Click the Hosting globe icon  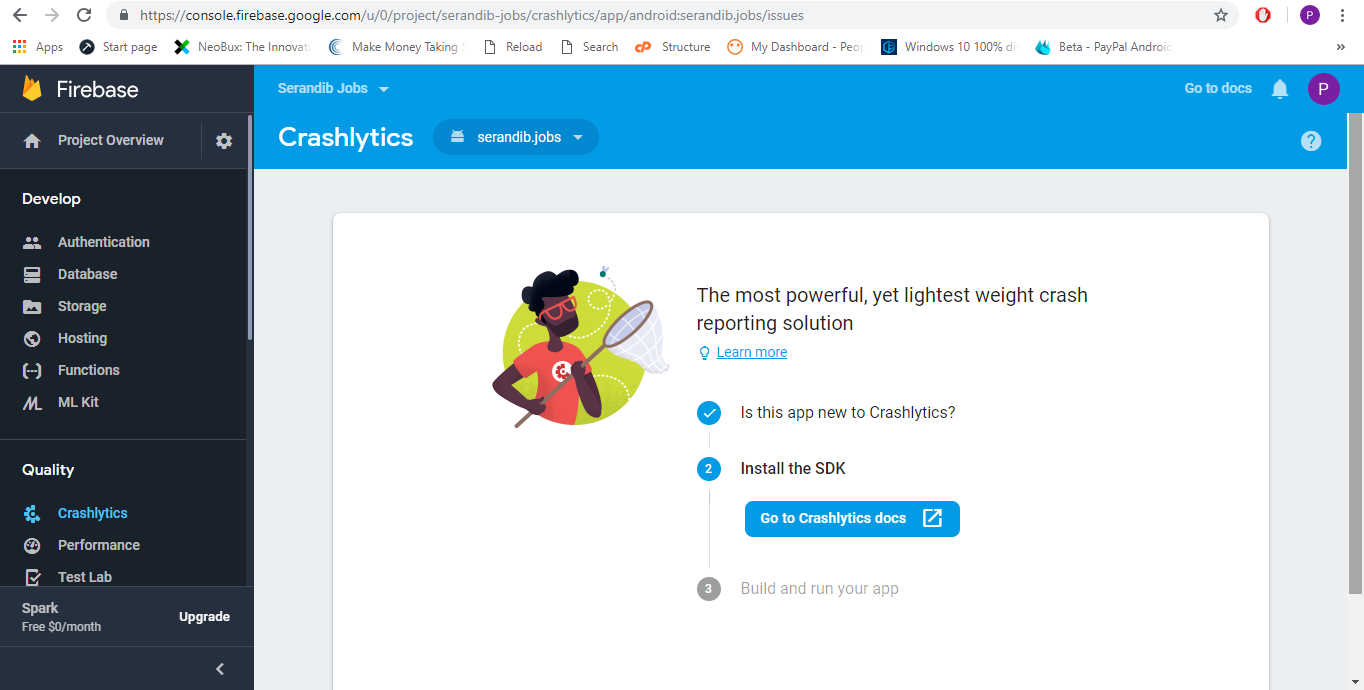(x=32, y=338)
